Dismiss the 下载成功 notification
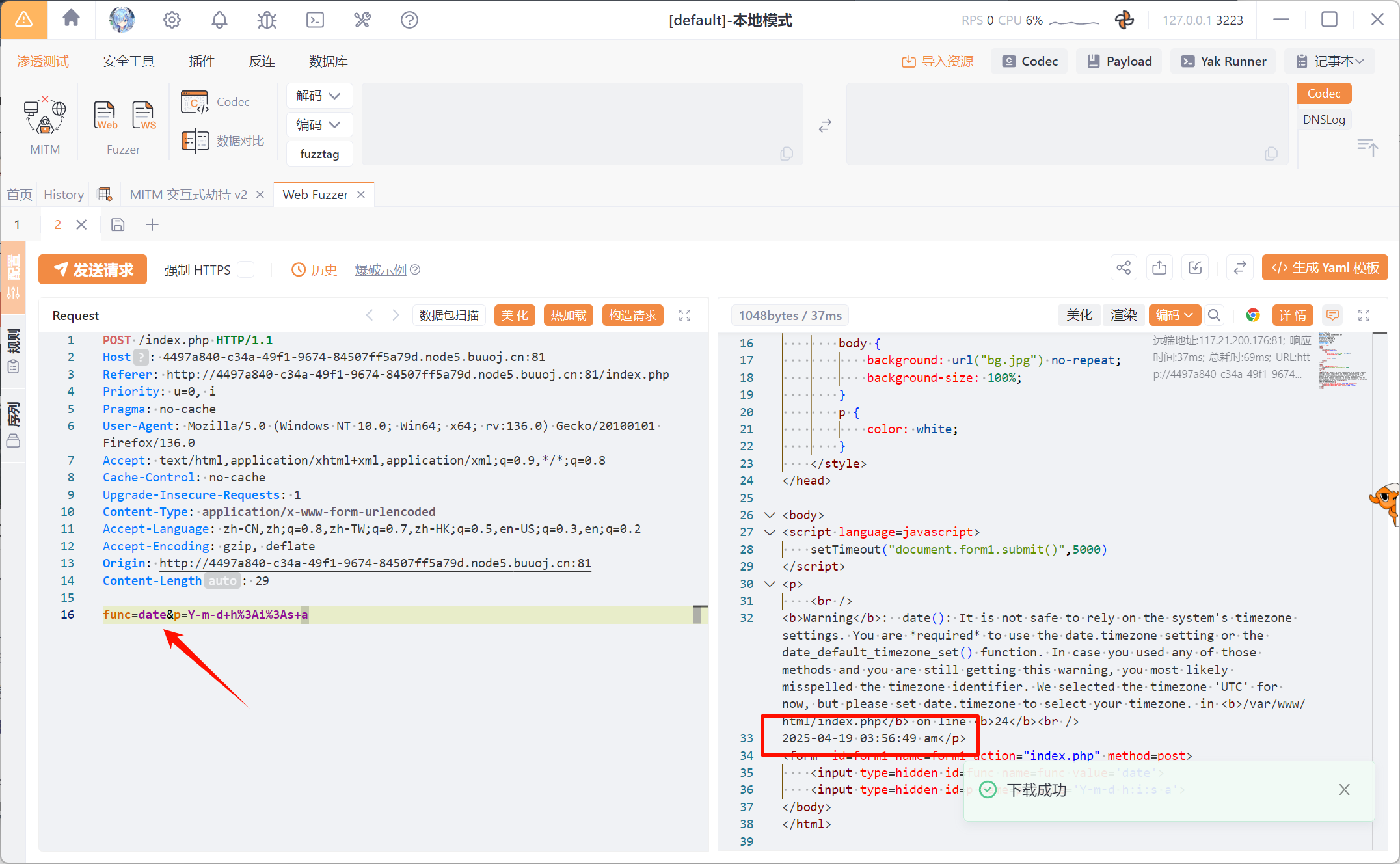 coord(1344,789)
